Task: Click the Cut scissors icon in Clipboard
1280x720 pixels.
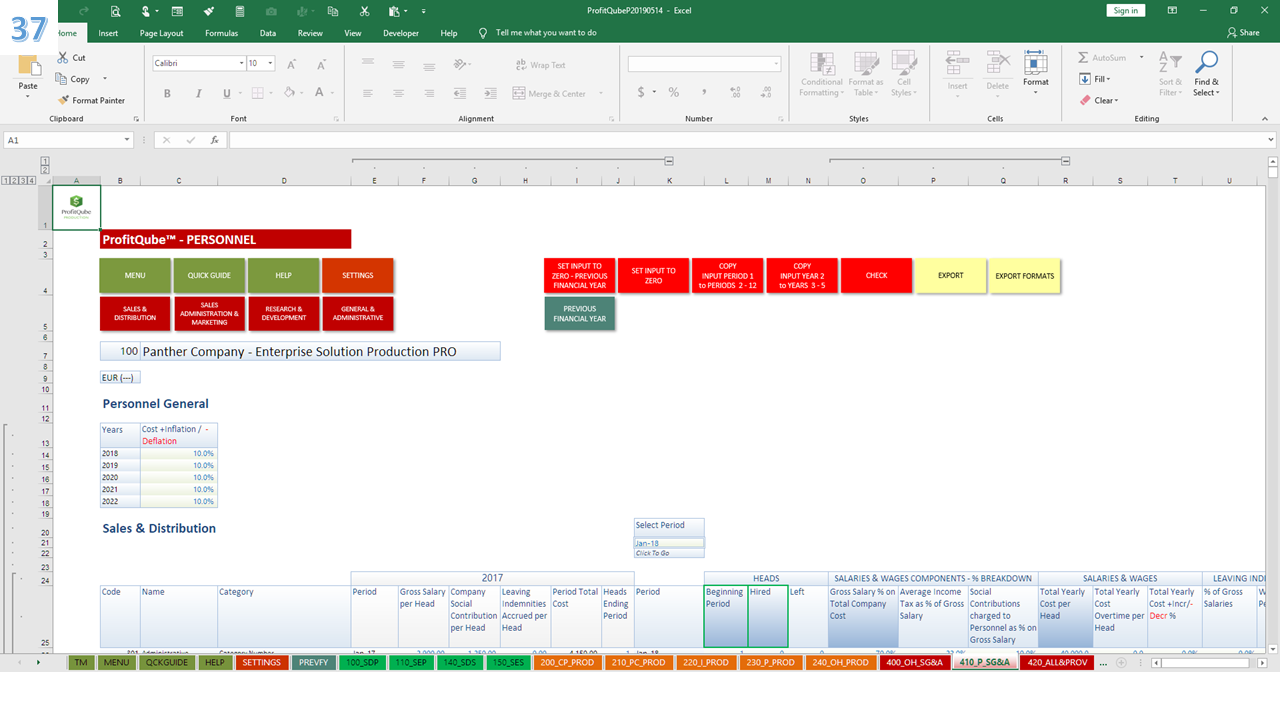Action: 64,58
